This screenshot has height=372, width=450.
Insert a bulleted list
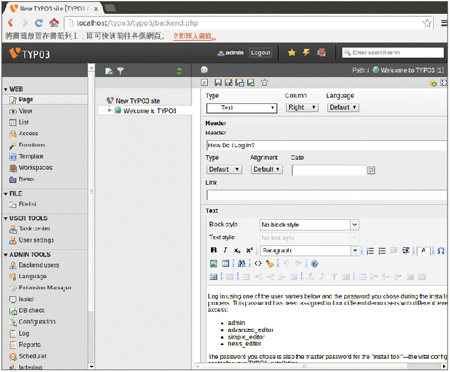[x=382, y=251]
